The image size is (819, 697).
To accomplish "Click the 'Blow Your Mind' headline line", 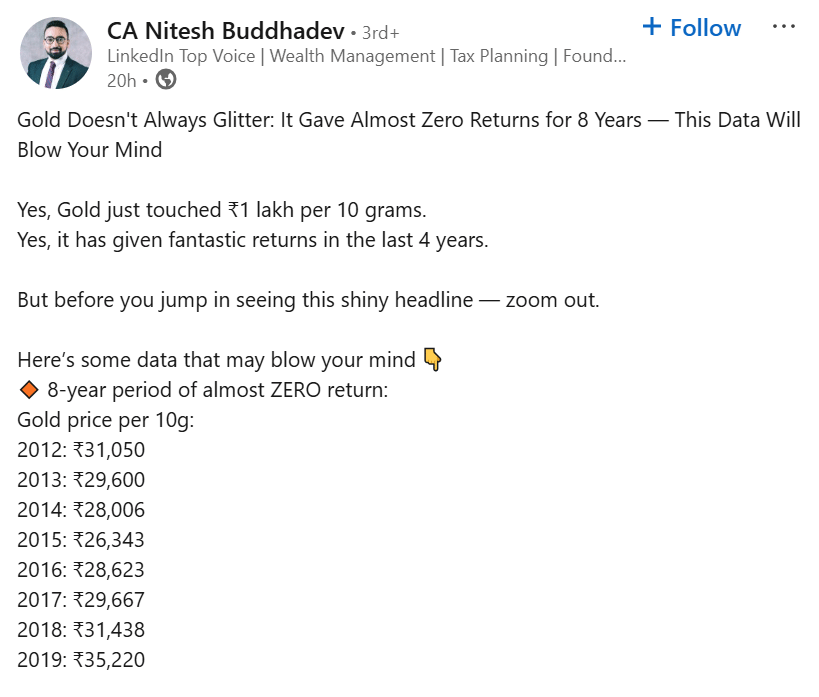I will click(90, 150).
